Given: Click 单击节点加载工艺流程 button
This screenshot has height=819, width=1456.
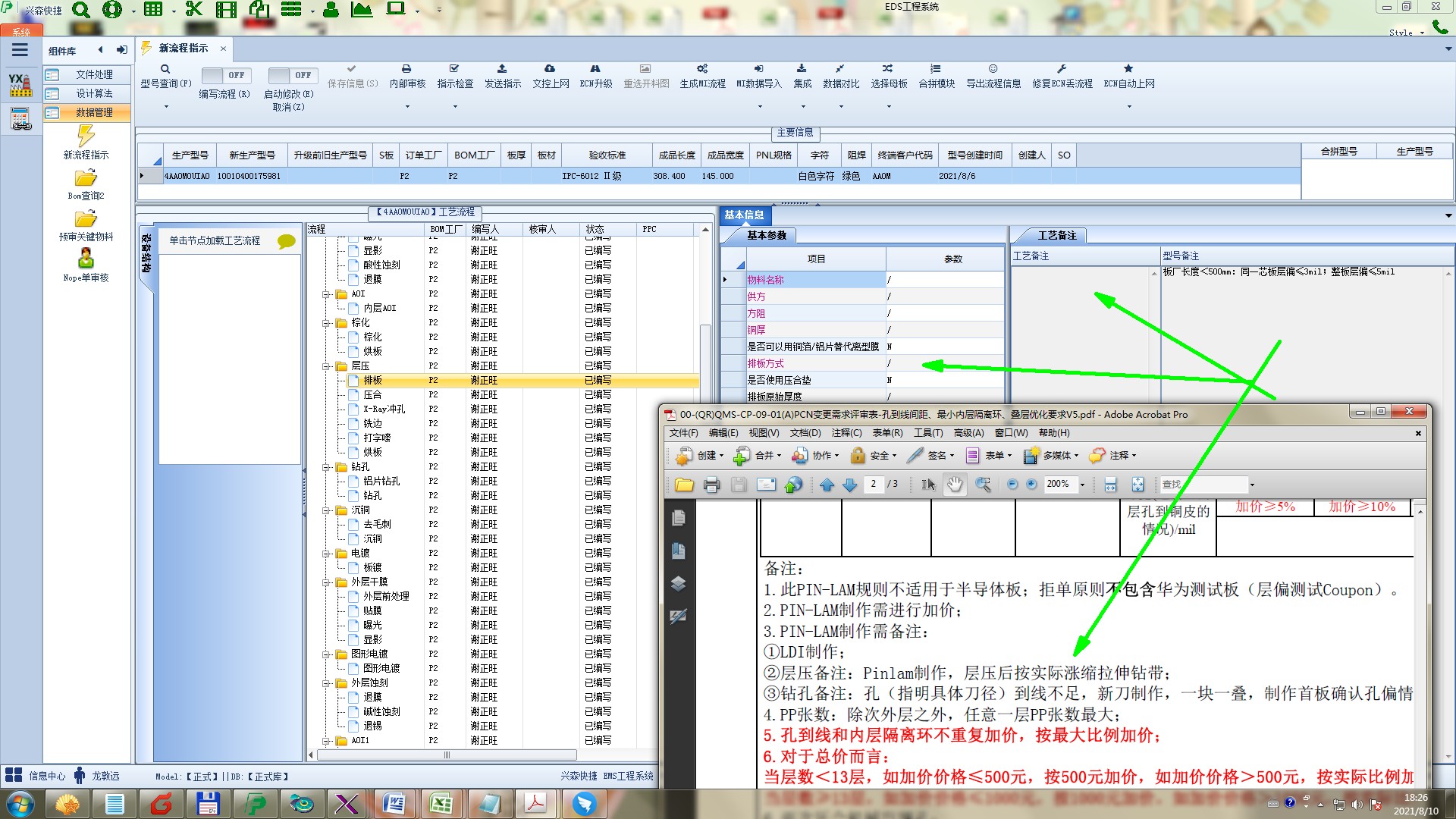Looking at the screenshot, I should click(215, 240).
